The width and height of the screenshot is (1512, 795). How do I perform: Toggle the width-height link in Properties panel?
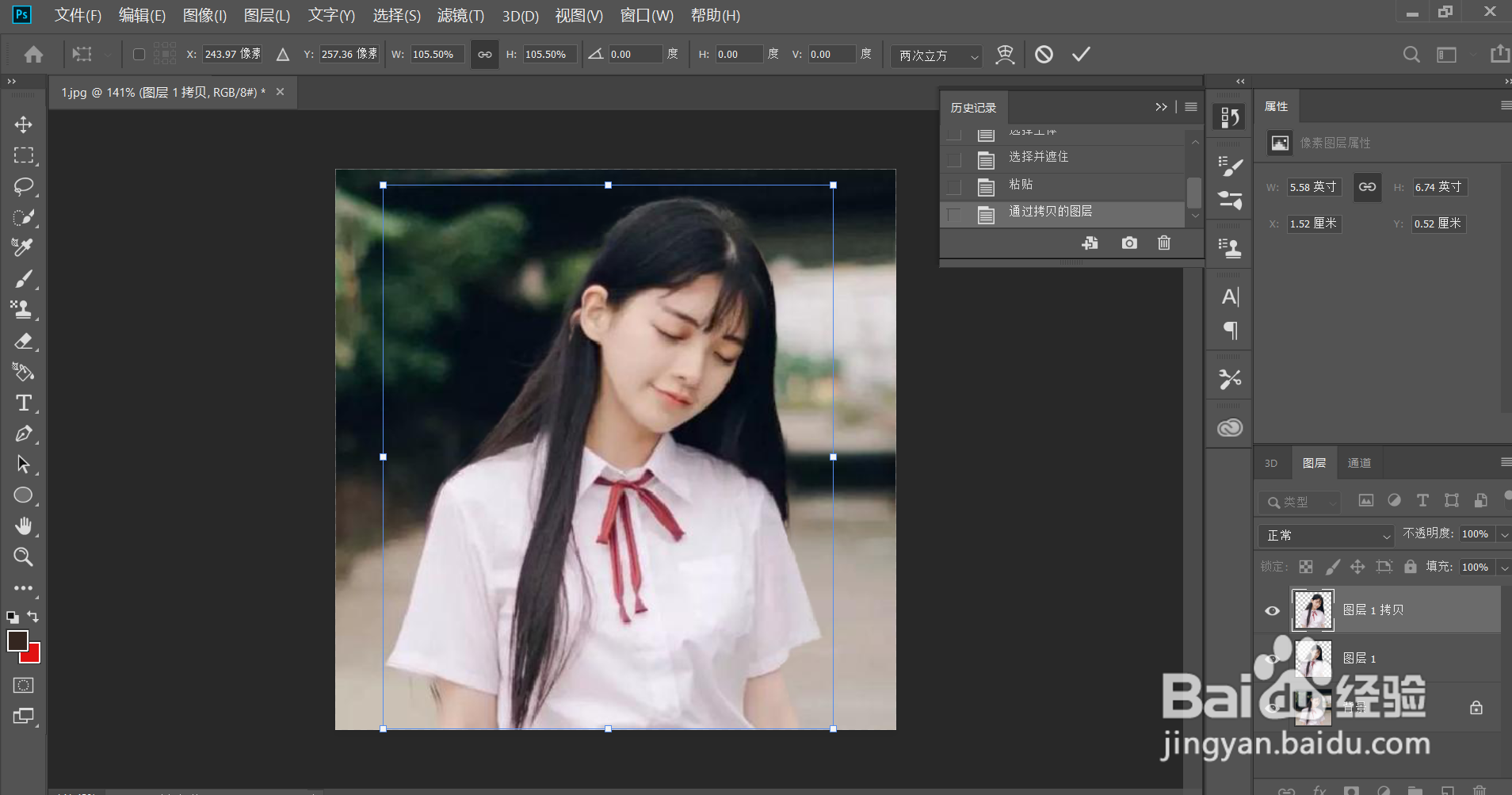pyautogui.click(x=1367, y=187)
